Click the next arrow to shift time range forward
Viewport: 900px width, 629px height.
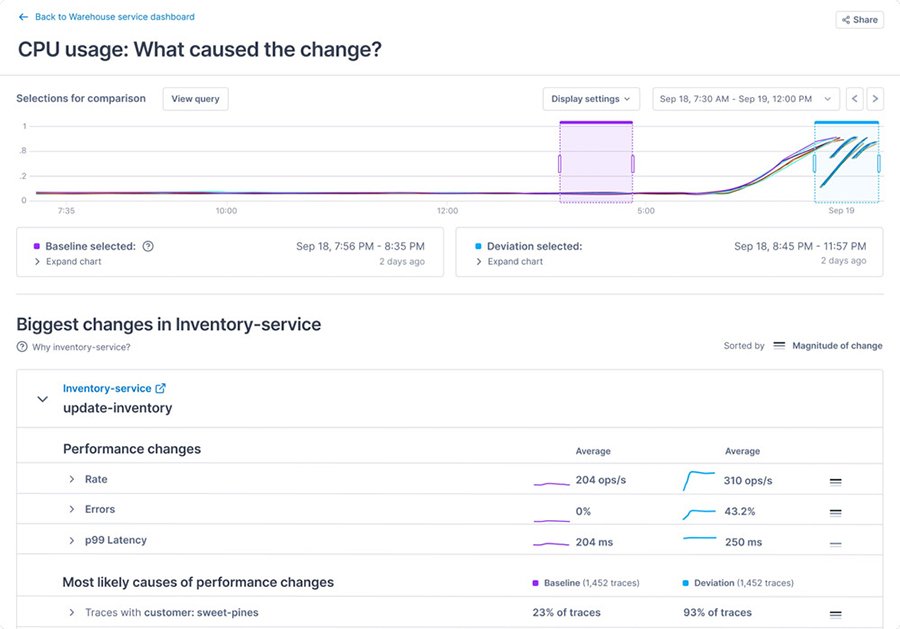[875, 98]
